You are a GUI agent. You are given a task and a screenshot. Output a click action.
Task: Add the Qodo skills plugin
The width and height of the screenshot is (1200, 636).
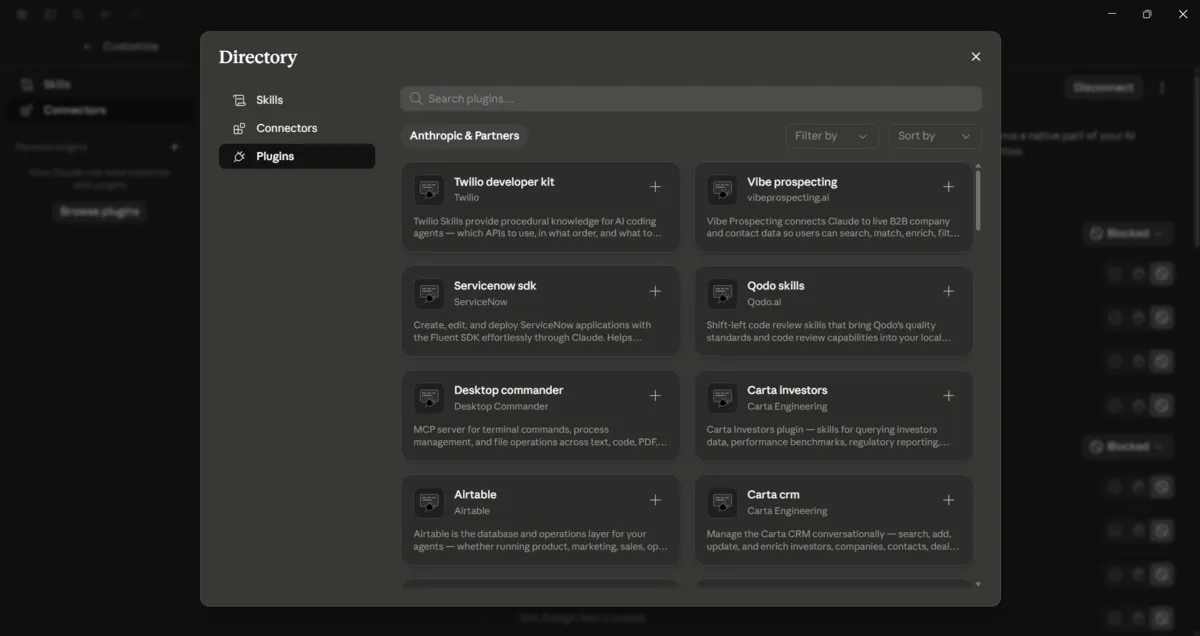point(948,291)
